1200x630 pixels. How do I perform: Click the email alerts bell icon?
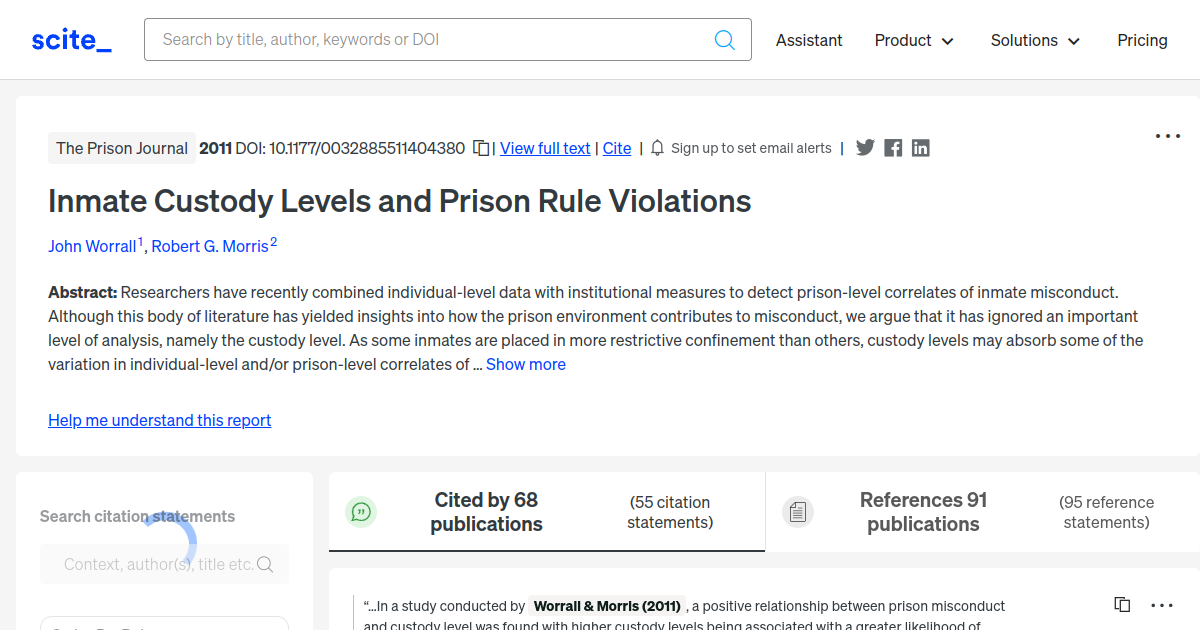(x=657, y=148)
